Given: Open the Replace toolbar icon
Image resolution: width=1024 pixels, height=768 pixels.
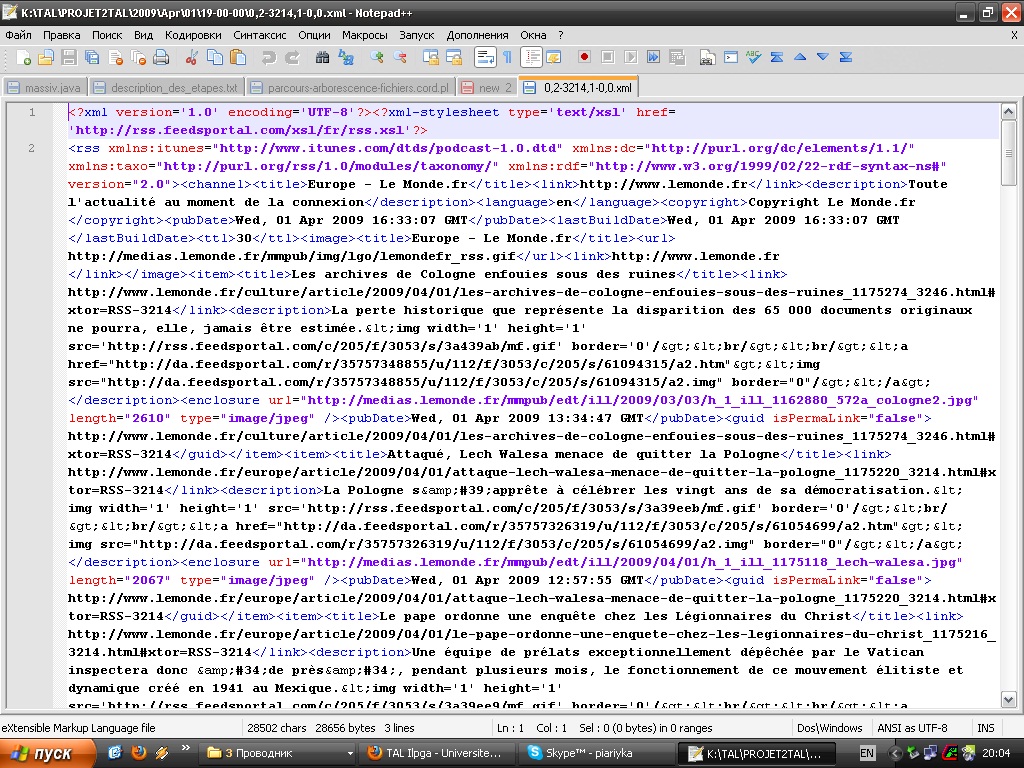Looking at the screenshot, I should click(x=345, y=58).
